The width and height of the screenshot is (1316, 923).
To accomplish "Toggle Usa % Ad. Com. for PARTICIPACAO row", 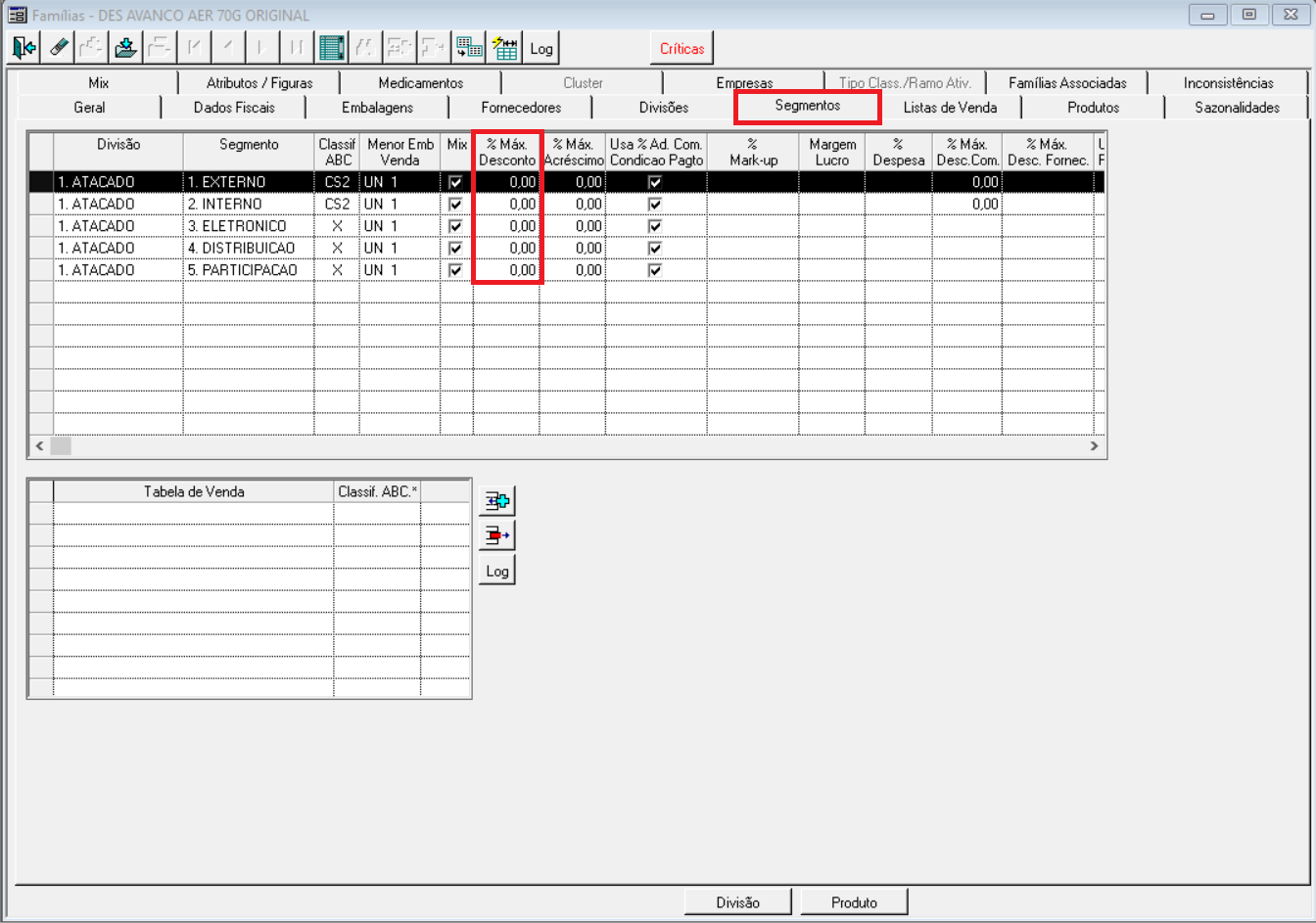I will click(x=655, y=270).
